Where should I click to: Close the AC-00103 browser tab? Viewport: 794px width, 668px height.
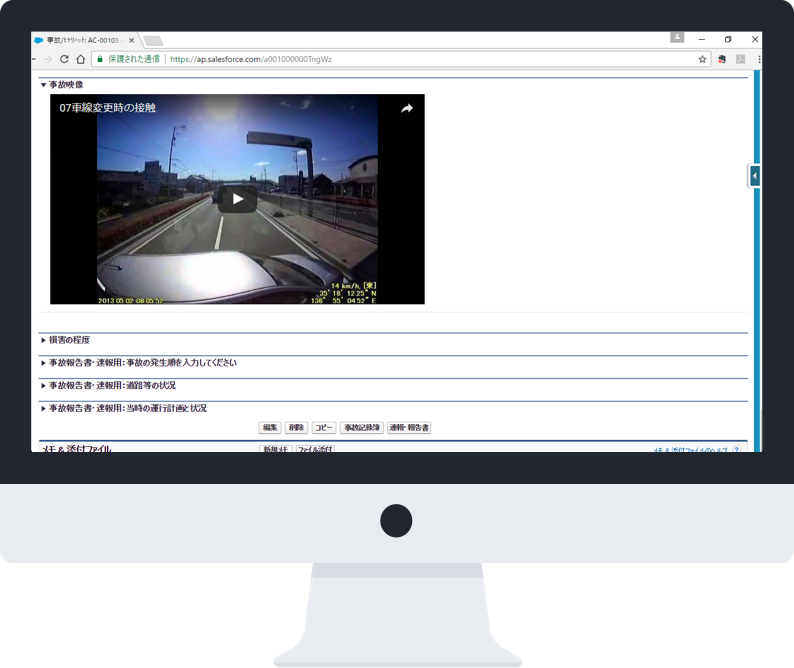pyautogui.click(x=131, y=40)
